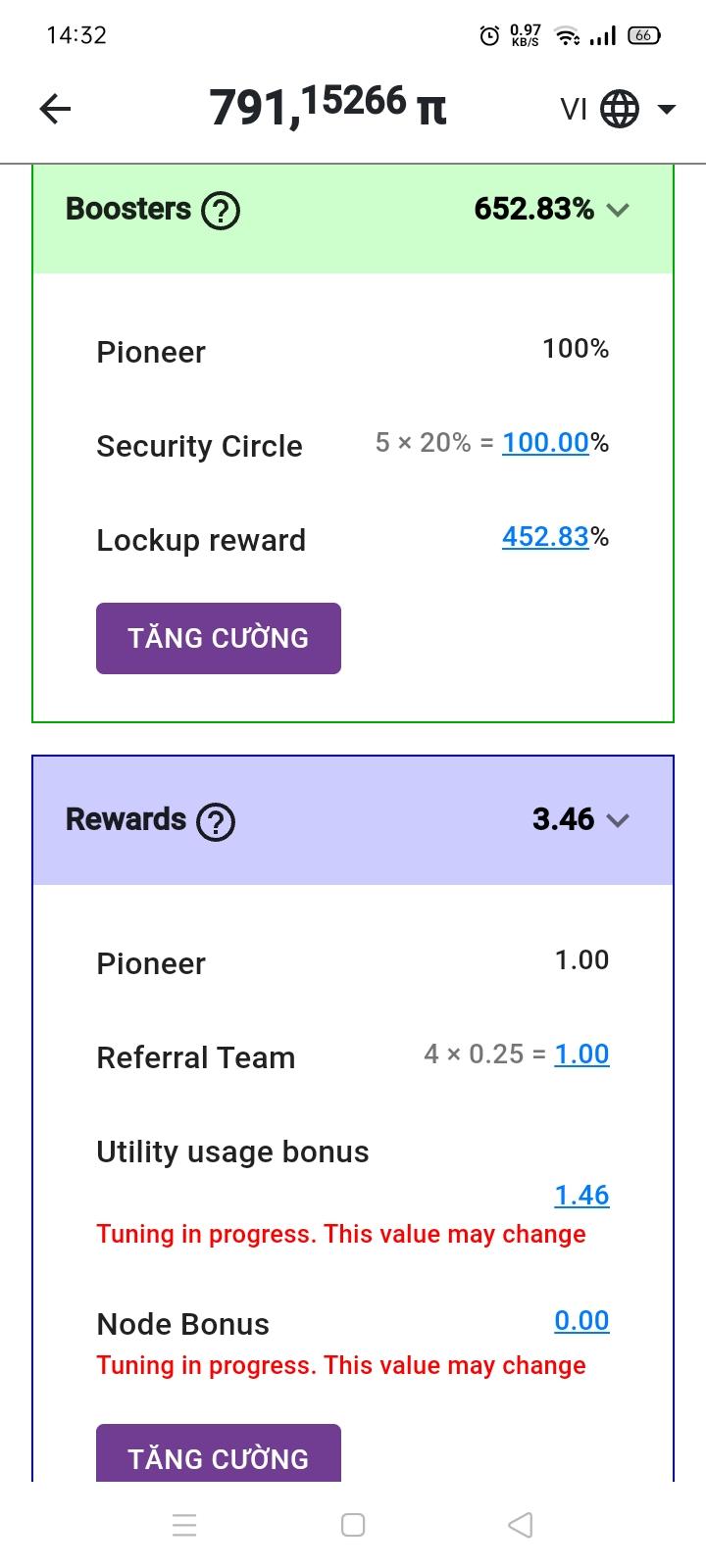706x1568 pixels.
Task: Open the Utility usage bonus 1.46 link
Action: pos(581,1196)
